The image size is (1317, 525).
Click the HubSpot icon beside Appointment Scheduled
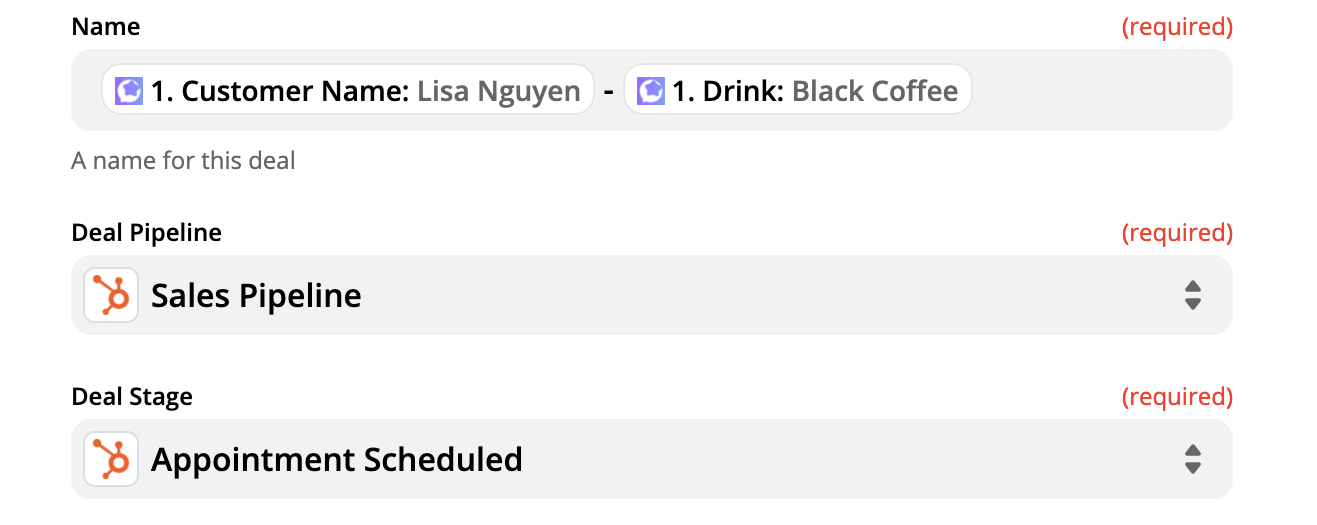[111, 459]
